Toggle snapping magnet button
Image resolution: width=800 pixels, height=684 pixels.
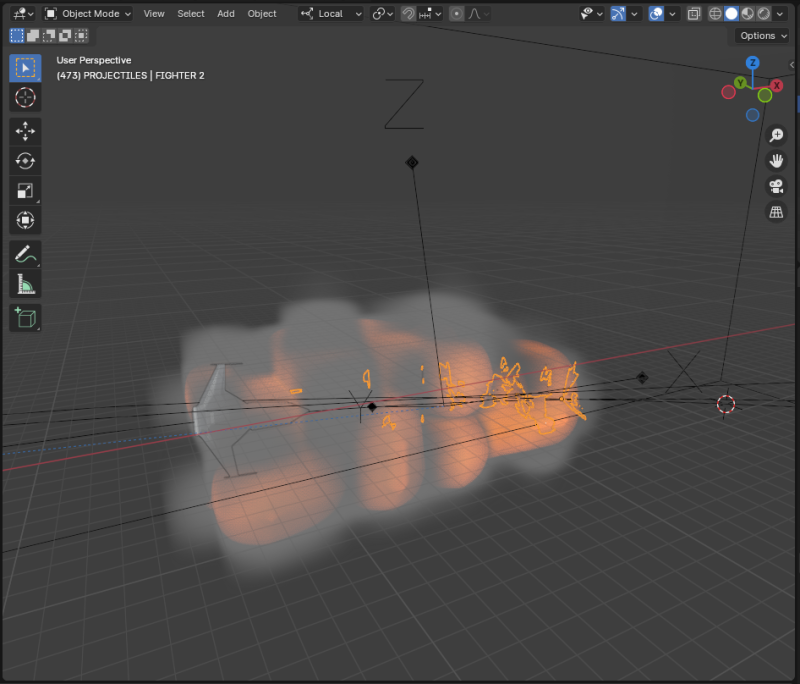[408, 14]
